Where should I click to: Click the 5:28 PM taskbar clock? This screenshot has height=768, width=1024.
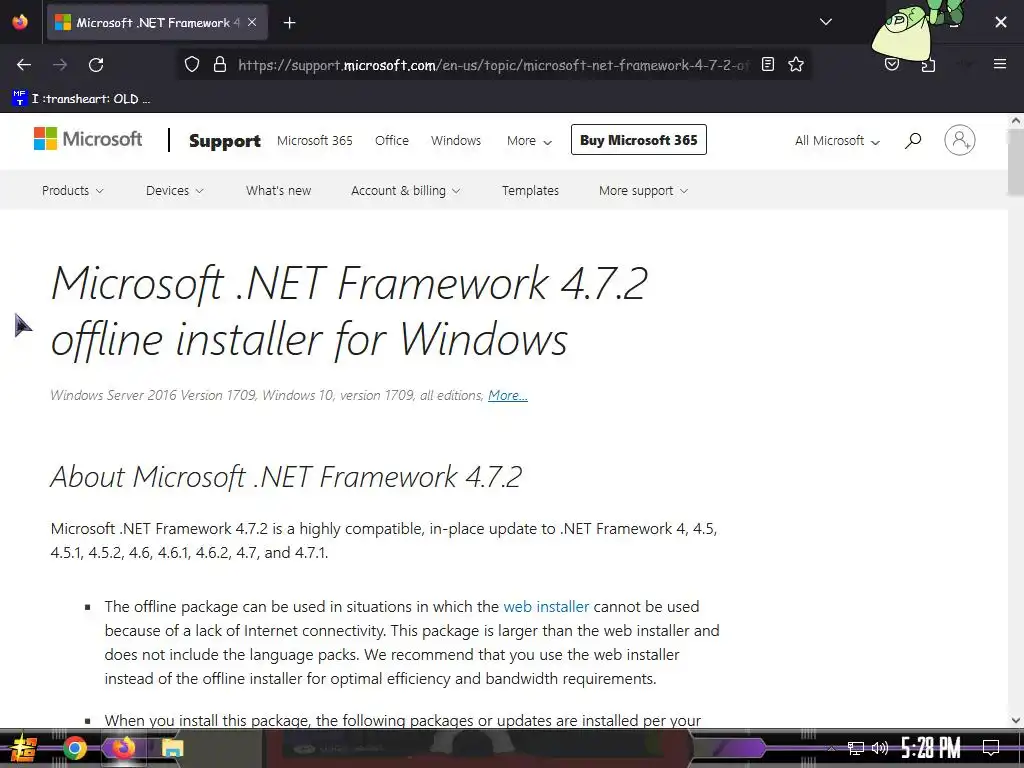(931, 748)
